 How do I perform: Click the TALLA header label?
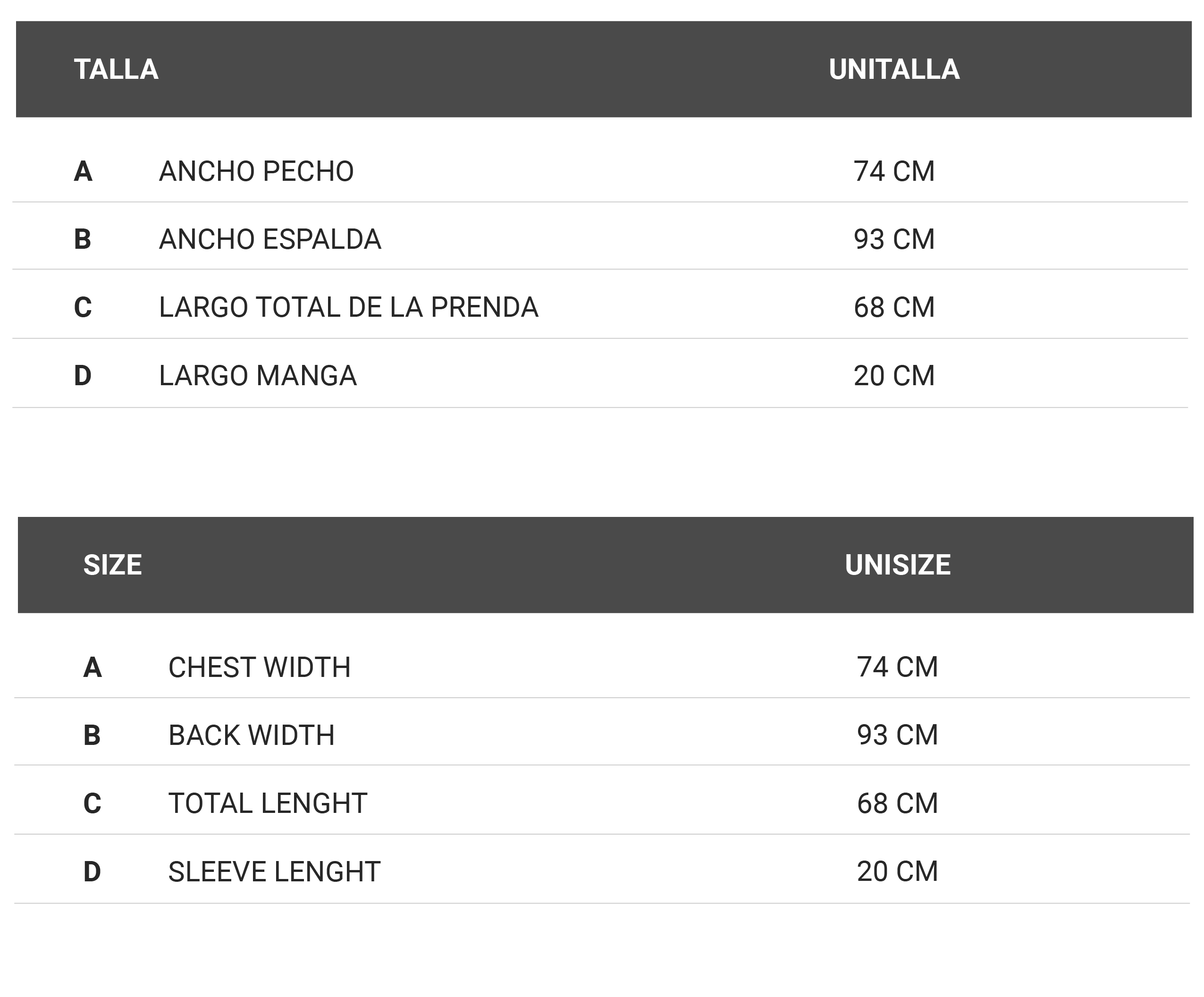pyautogui.click(x=116, y=69)
